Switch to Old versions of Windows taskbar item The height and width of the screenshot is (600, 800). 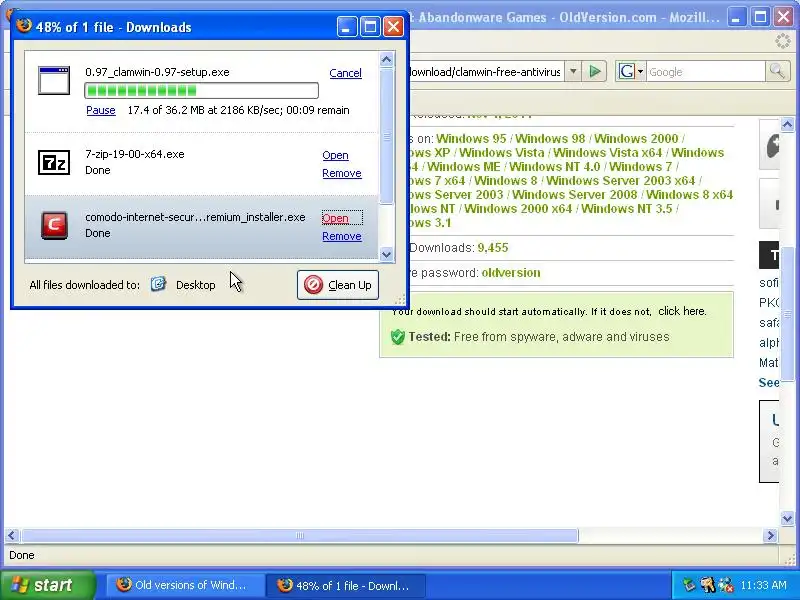pyautogui.click(x=184, y=585)
